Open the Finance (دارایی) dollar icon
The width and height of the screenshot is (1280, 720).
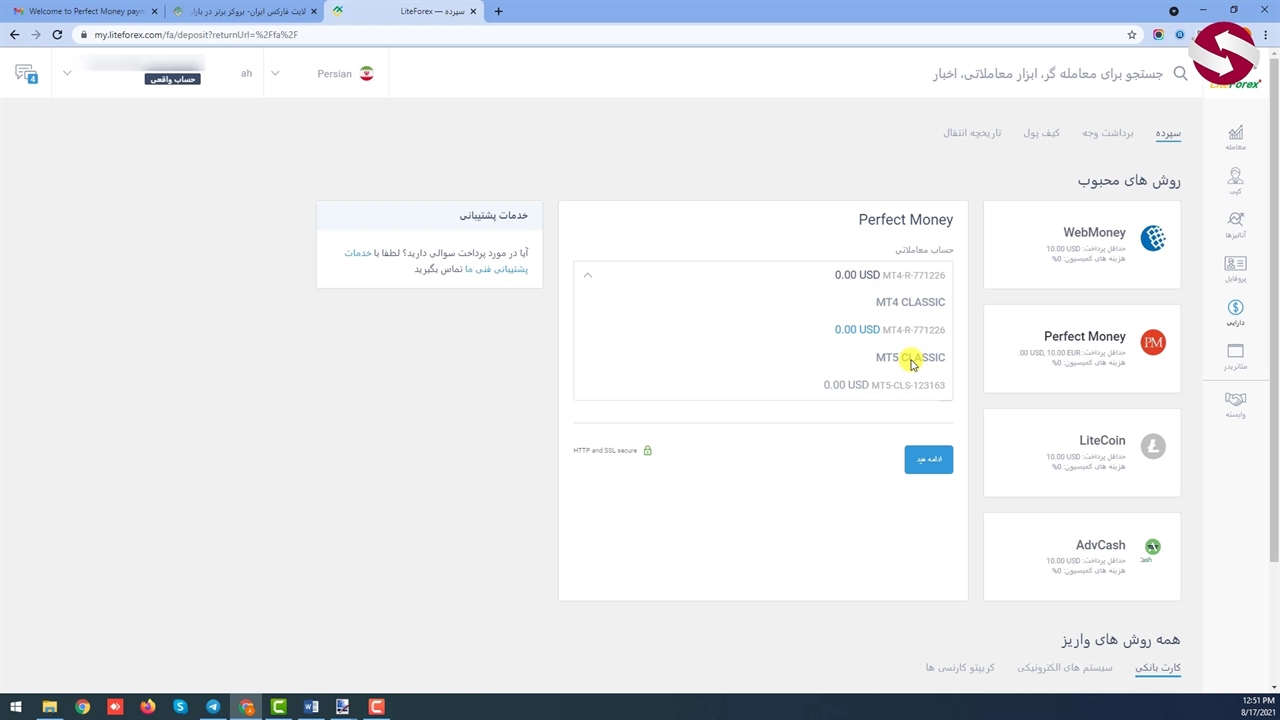[x=1235, y=311]
